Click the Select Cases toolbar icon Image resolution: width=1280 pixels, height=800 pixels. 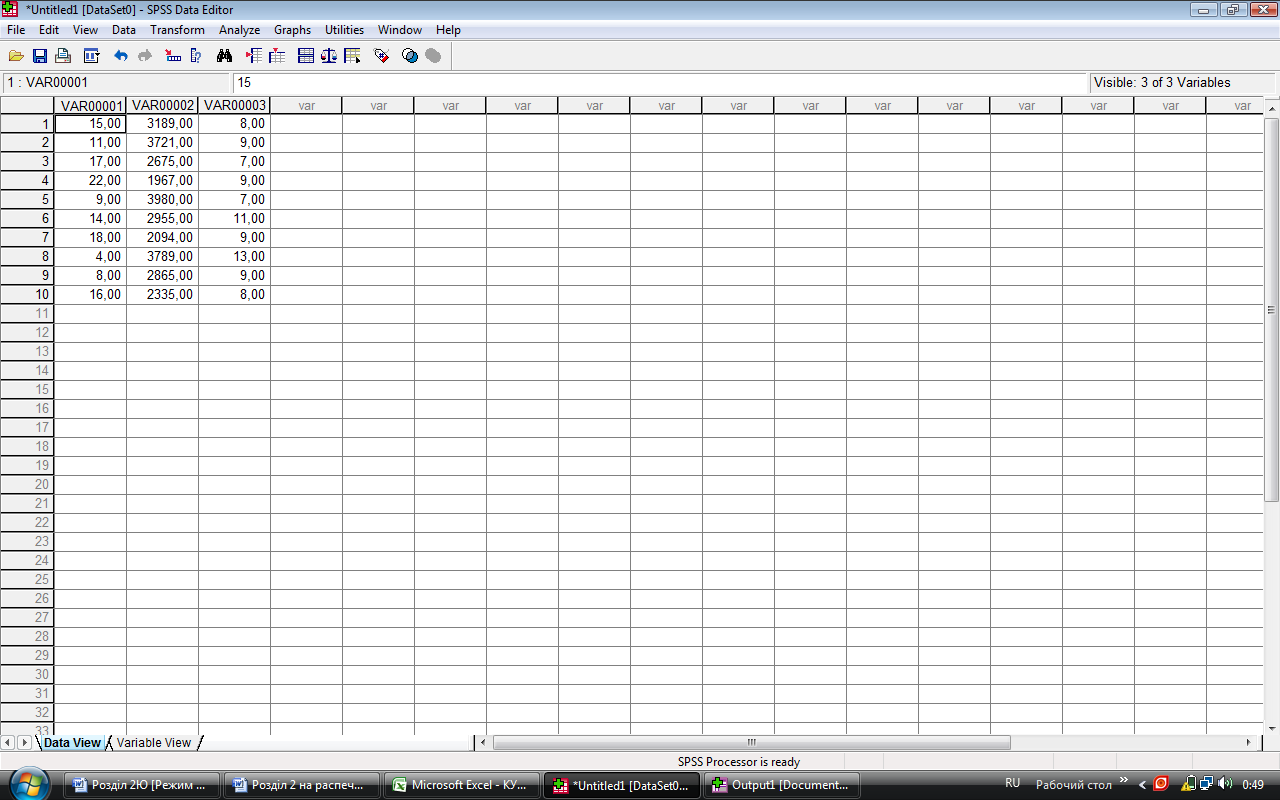click(x=352, y=56)
